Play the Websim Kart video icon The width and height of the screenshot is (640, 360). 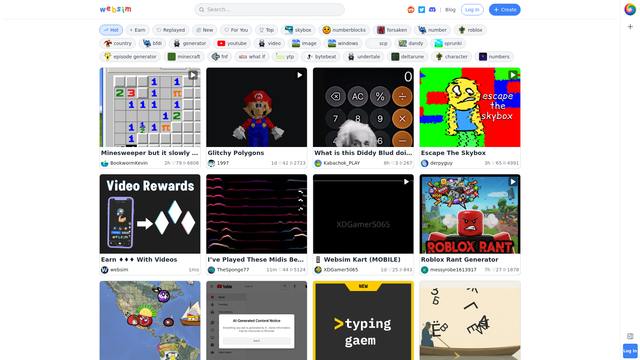tap(406, 182)
